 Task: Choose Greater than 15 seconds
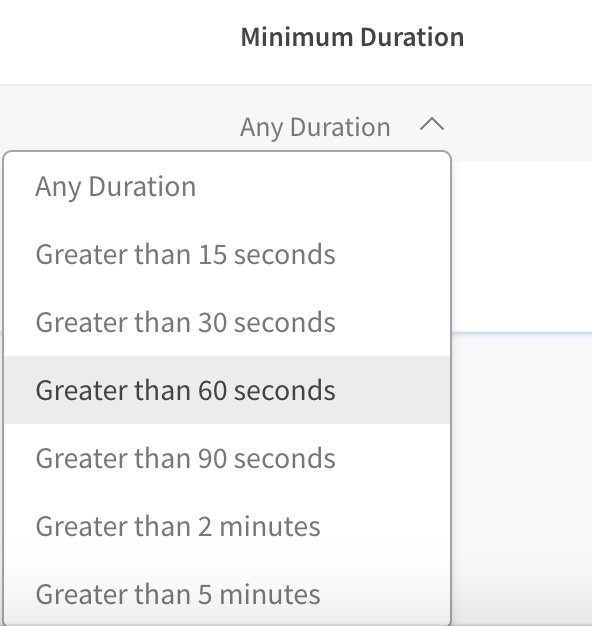(x=227, y=254)
